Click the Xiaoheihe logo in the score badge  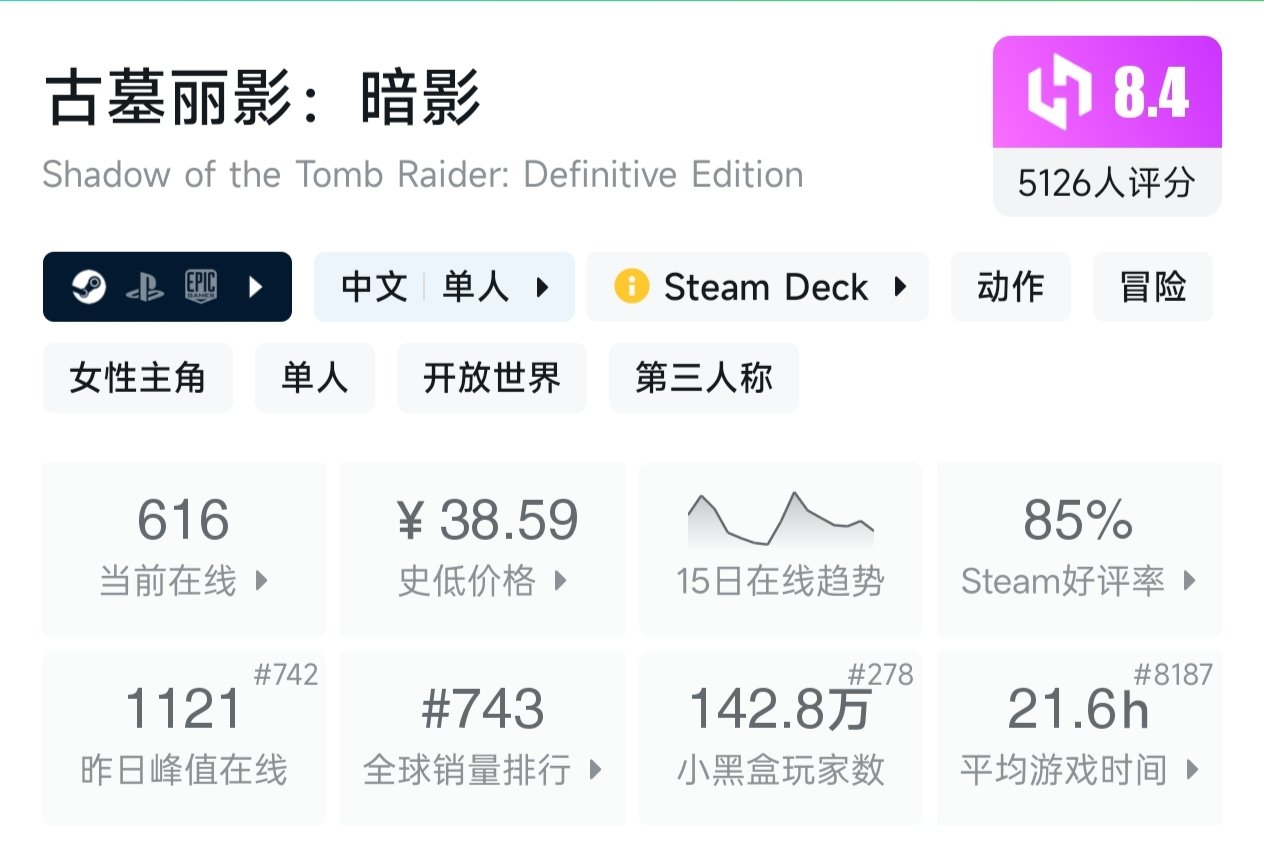1062,93
